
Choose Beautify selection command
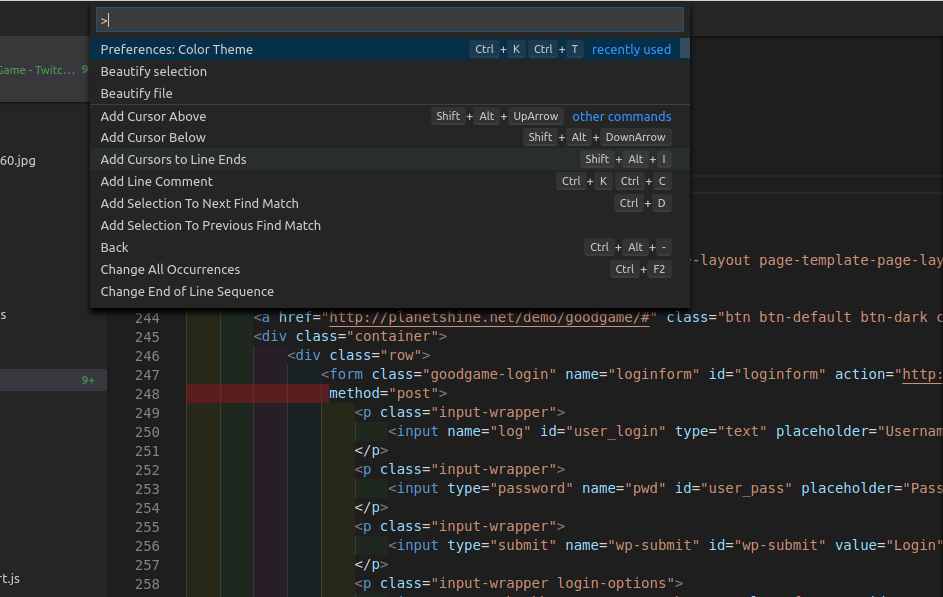click(154, 71)
